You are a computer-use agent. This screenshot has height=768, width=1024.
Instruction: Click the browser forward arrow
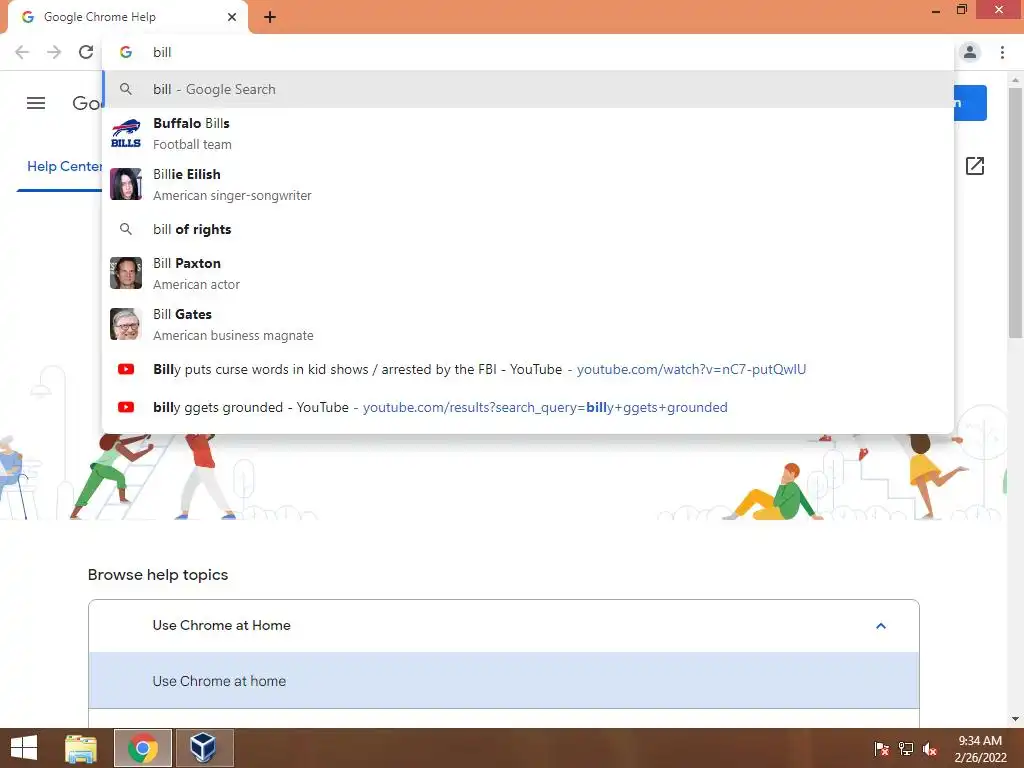click(x=54, y=52)
